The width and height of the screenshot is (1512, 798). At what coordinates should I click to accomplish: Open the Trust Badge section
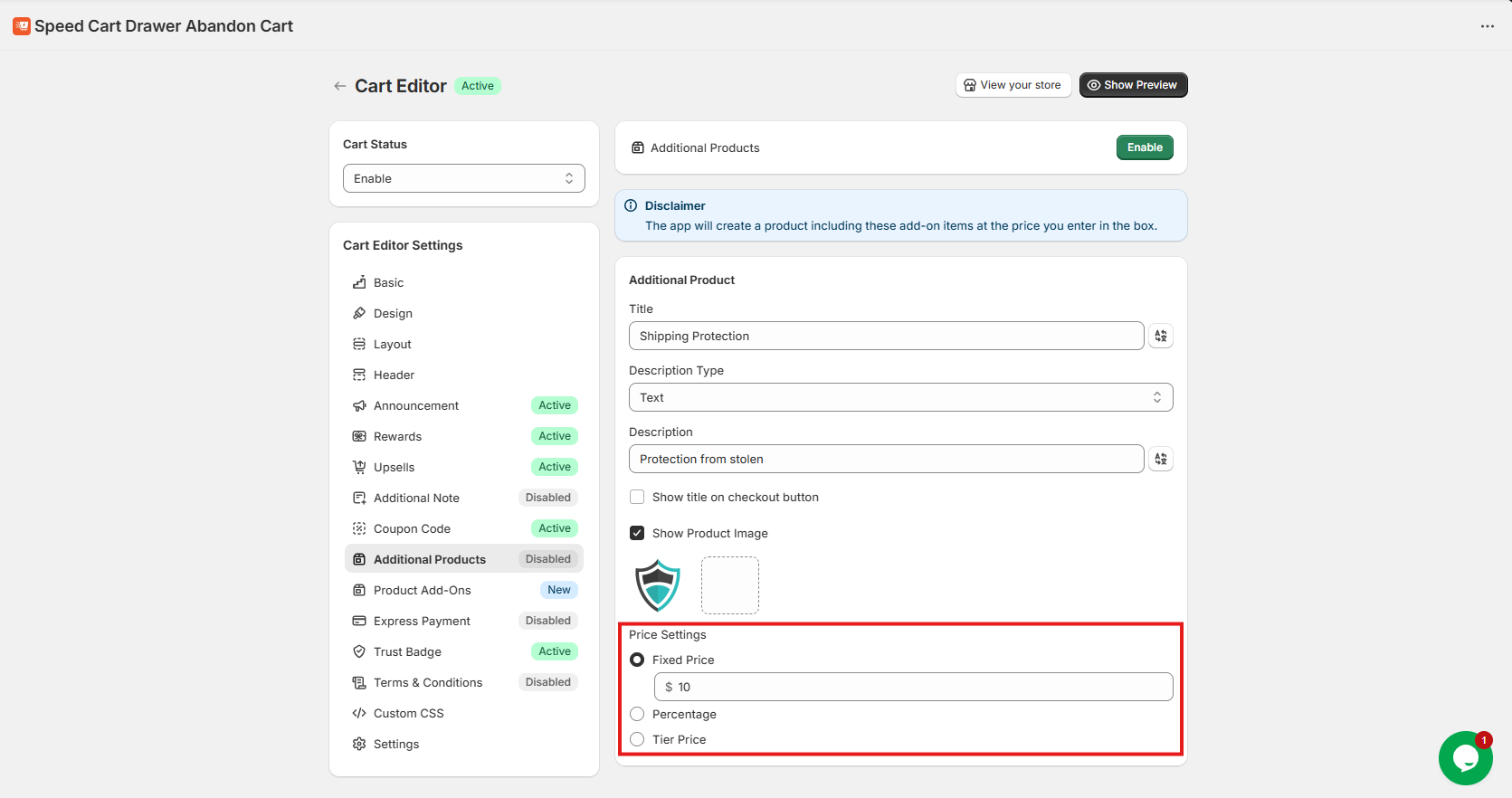407,651
